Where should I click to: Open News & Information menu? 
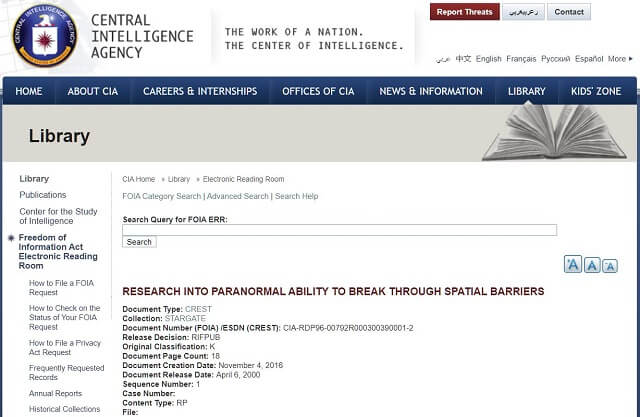pos(431,91)
